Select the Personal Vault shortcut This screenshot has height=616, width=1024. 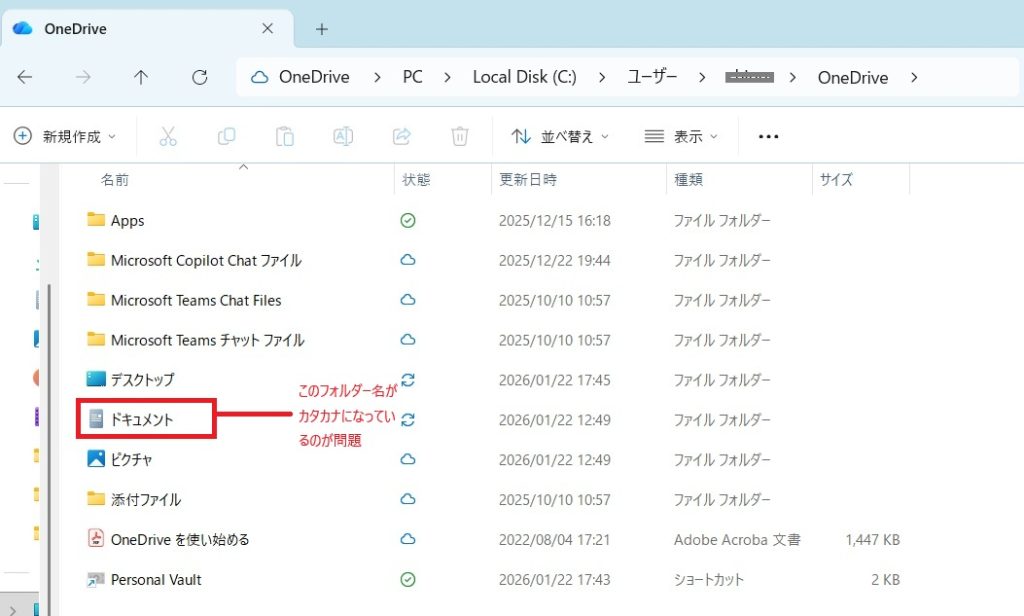156,579
